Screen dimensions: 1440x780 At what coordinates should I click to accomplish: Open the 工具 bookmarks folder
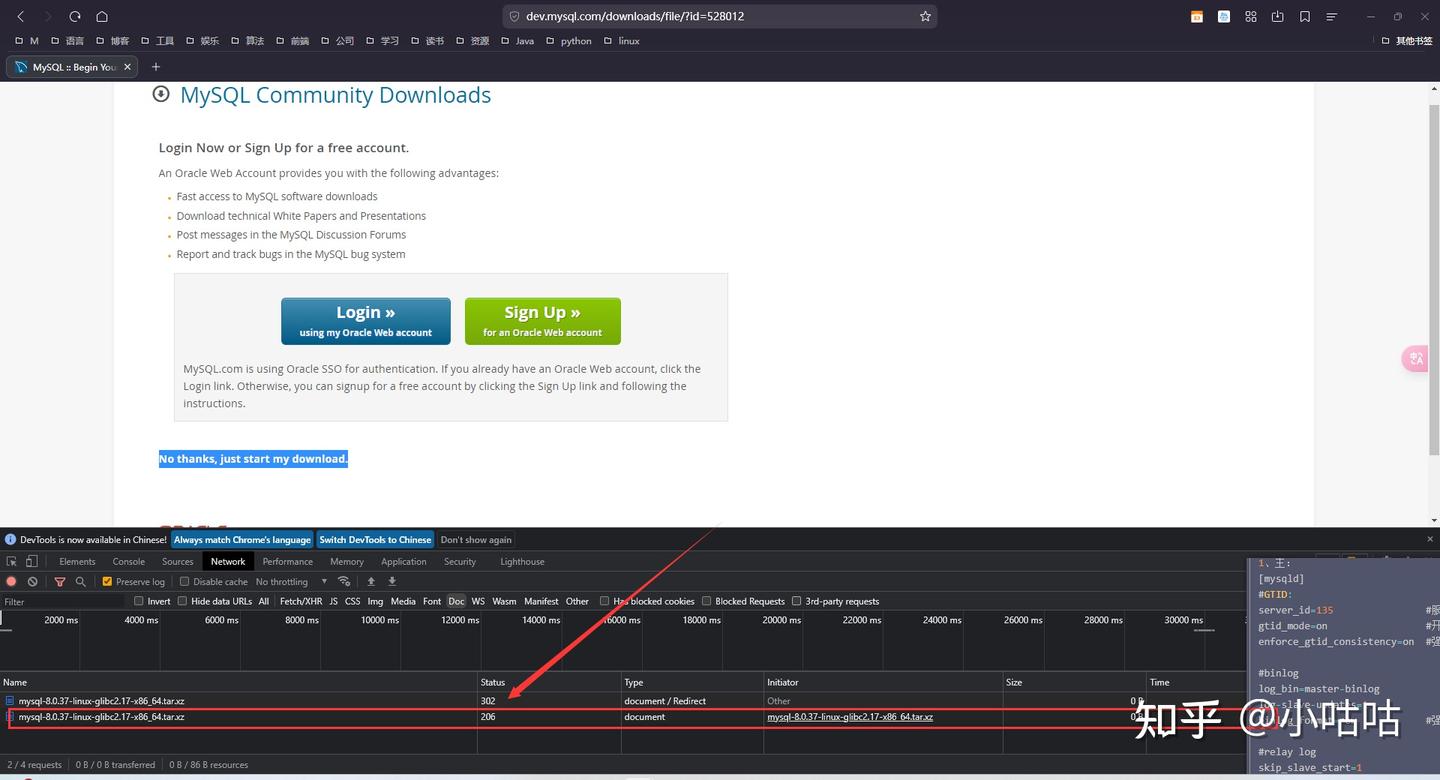pyautogui.click(x=157, y=41)
